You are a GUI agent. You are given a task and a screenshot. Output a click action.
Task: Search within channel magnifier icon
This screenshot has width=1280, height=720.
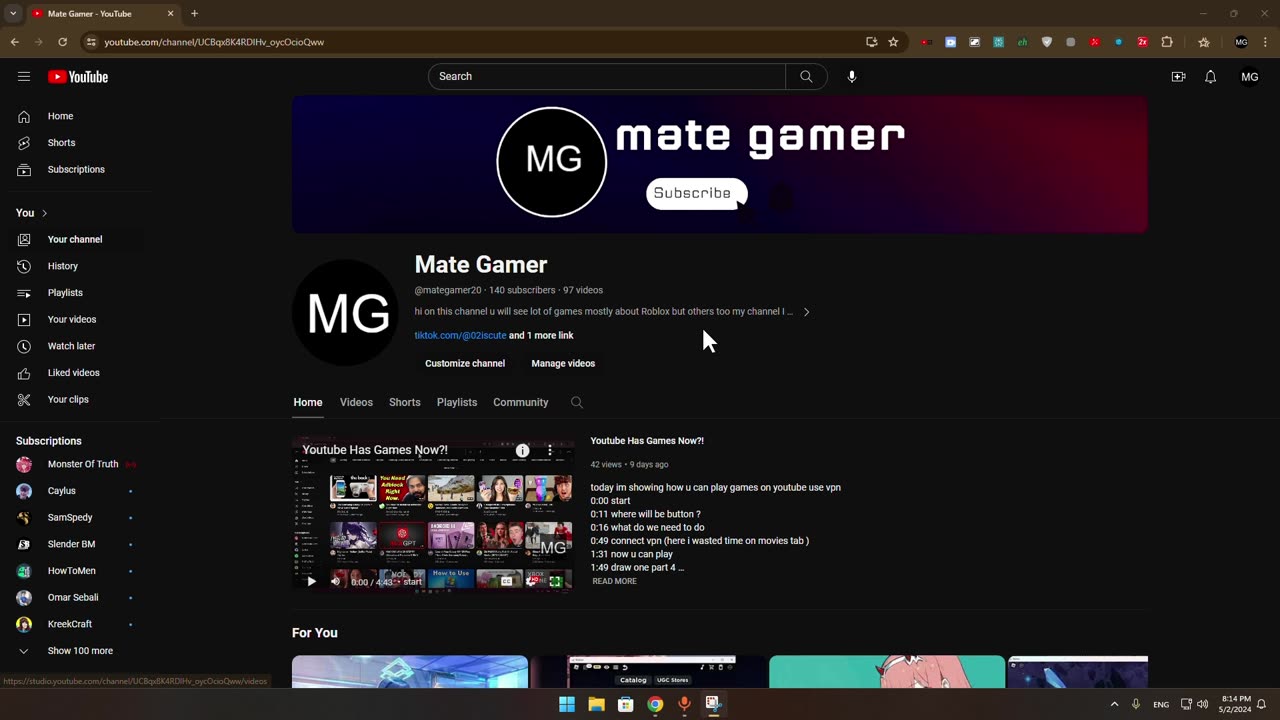(x=577, y=402)
